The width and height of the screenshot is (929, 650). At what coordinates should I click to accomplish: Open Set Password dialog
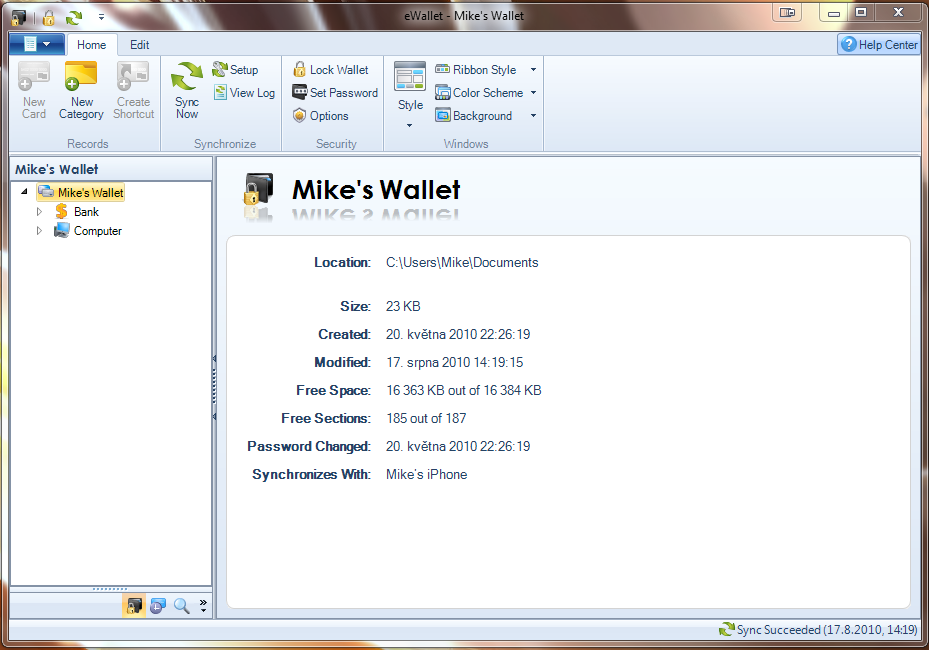[335, 93]
